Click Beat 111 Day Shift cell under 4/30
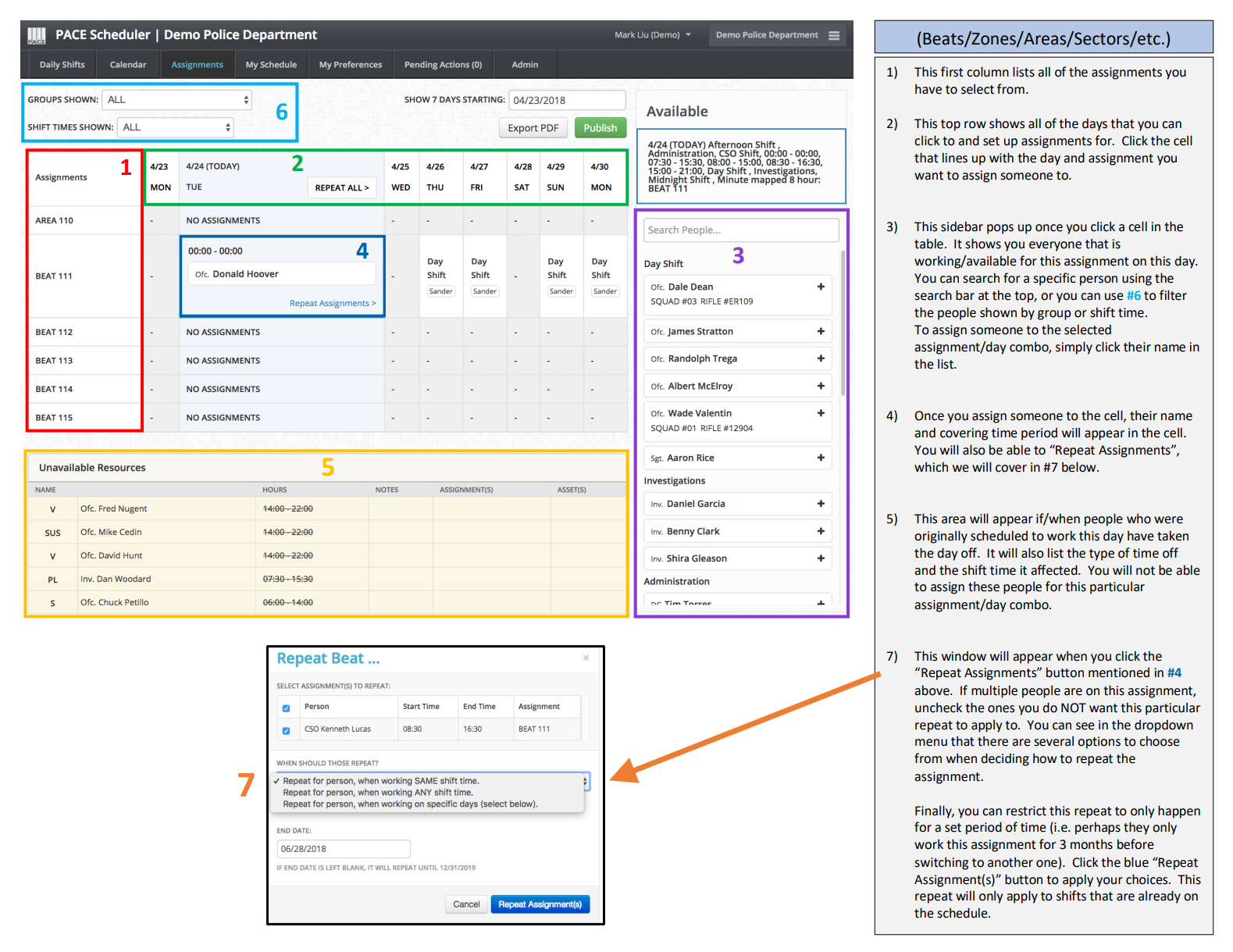The width and height of the screenshot is (1233, 952). (605, 276)
